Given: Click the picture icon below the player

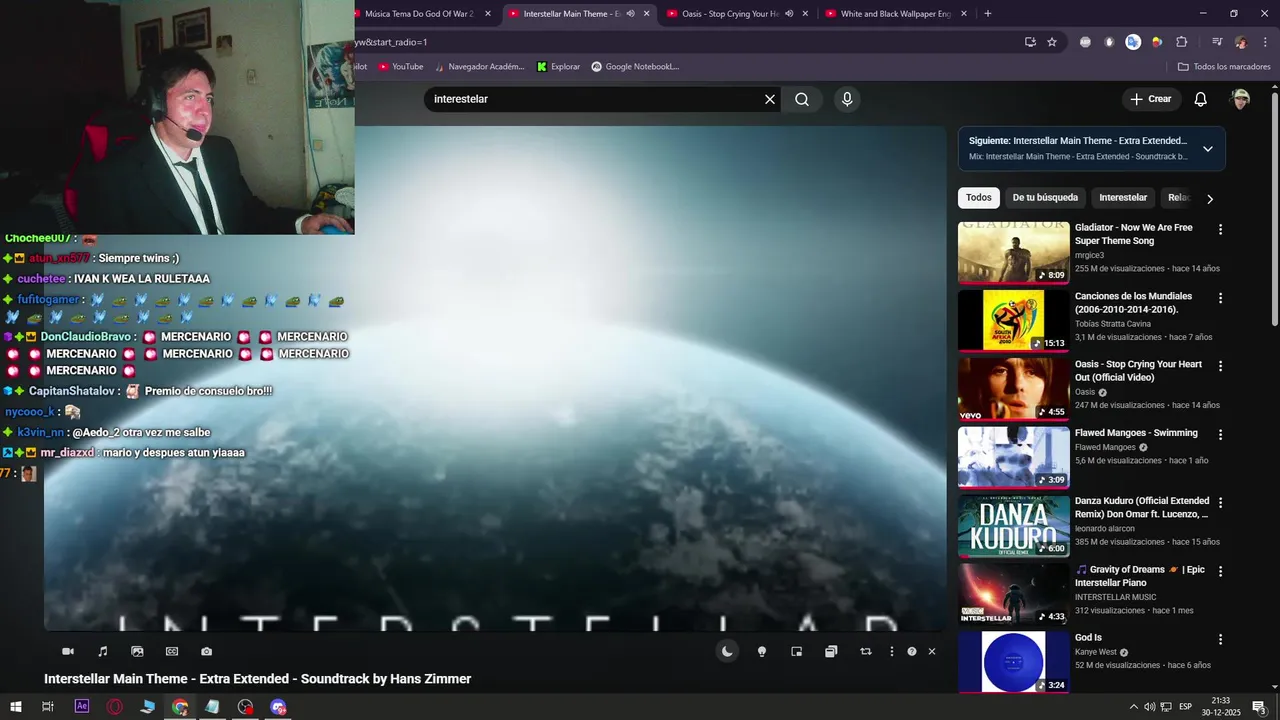Looking at the screenshot, I should point(137,651).
